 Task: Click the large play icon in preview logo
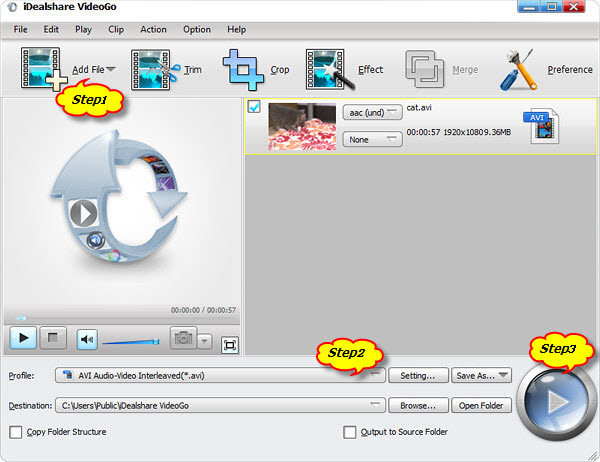pos(83,213)
